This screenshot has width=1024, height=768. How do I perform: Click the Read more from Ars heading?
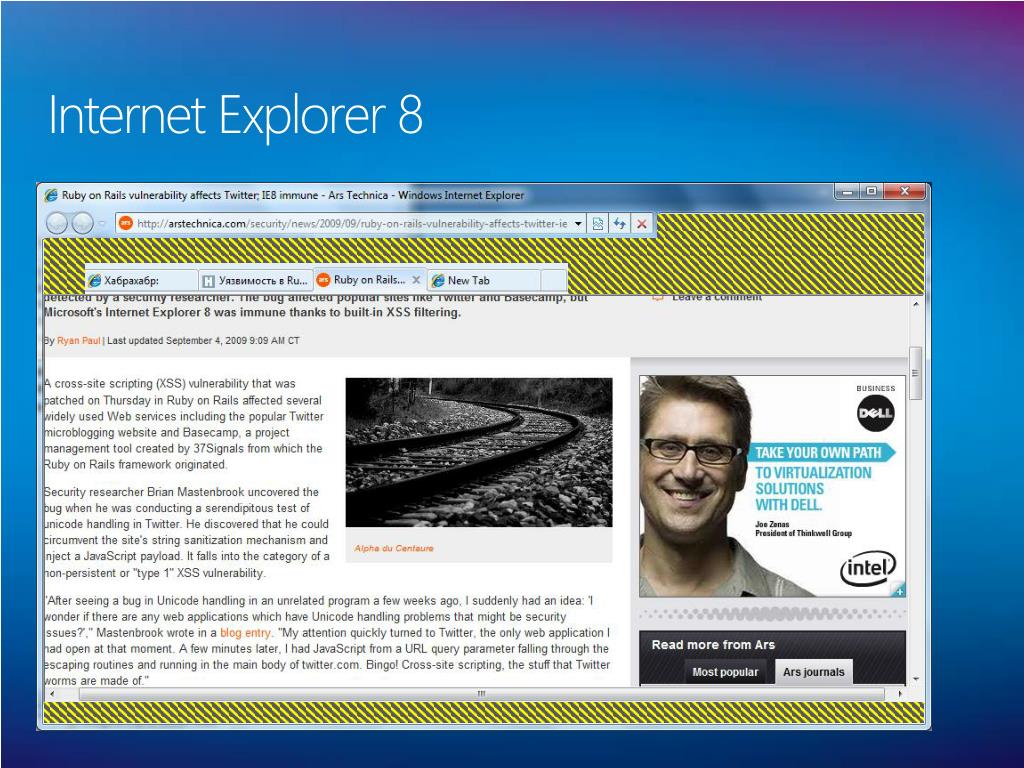(x=713, y=645)
